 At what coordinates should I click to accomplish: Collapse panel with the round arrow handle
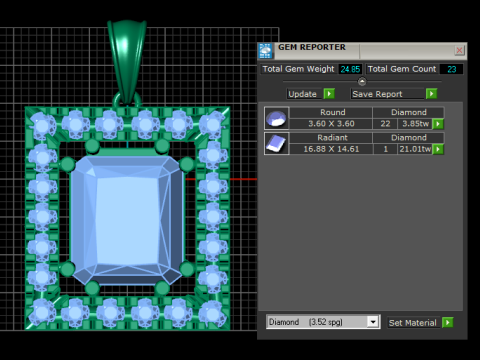click(362, 81)
